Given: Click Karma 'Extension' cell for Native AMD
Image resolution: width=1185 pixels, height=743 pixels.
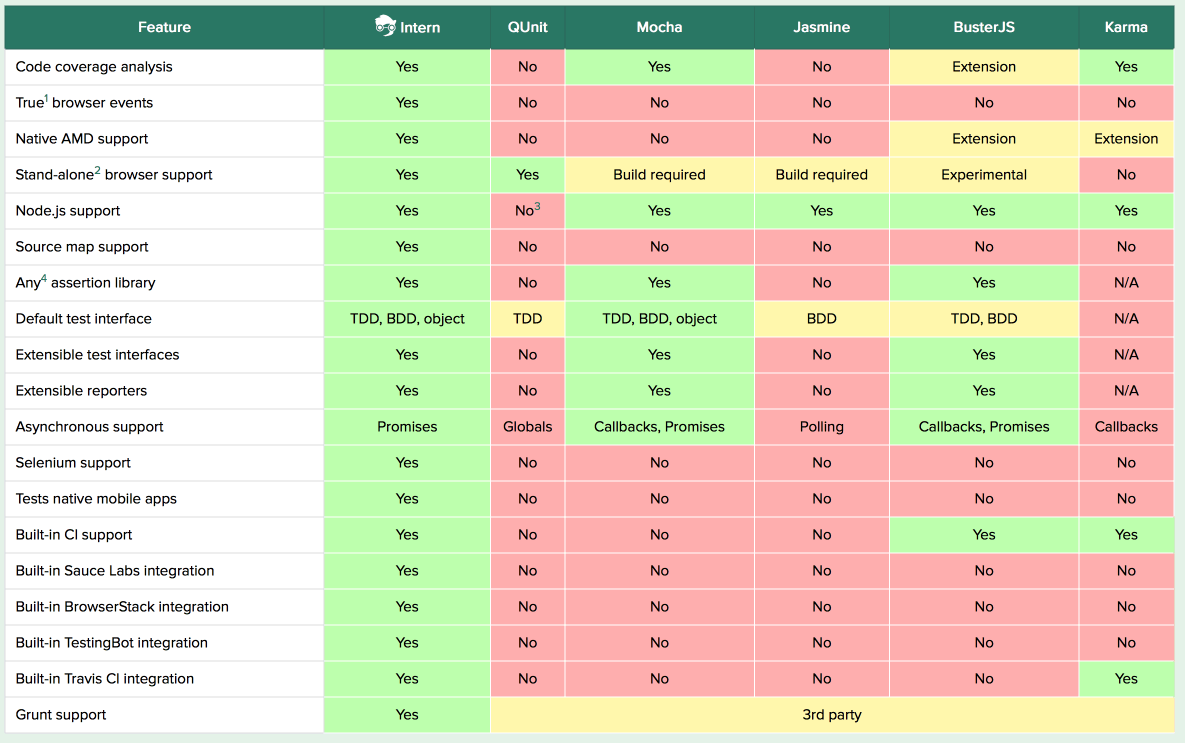Looking at the screenshot, I should (x=1126, y=139).
